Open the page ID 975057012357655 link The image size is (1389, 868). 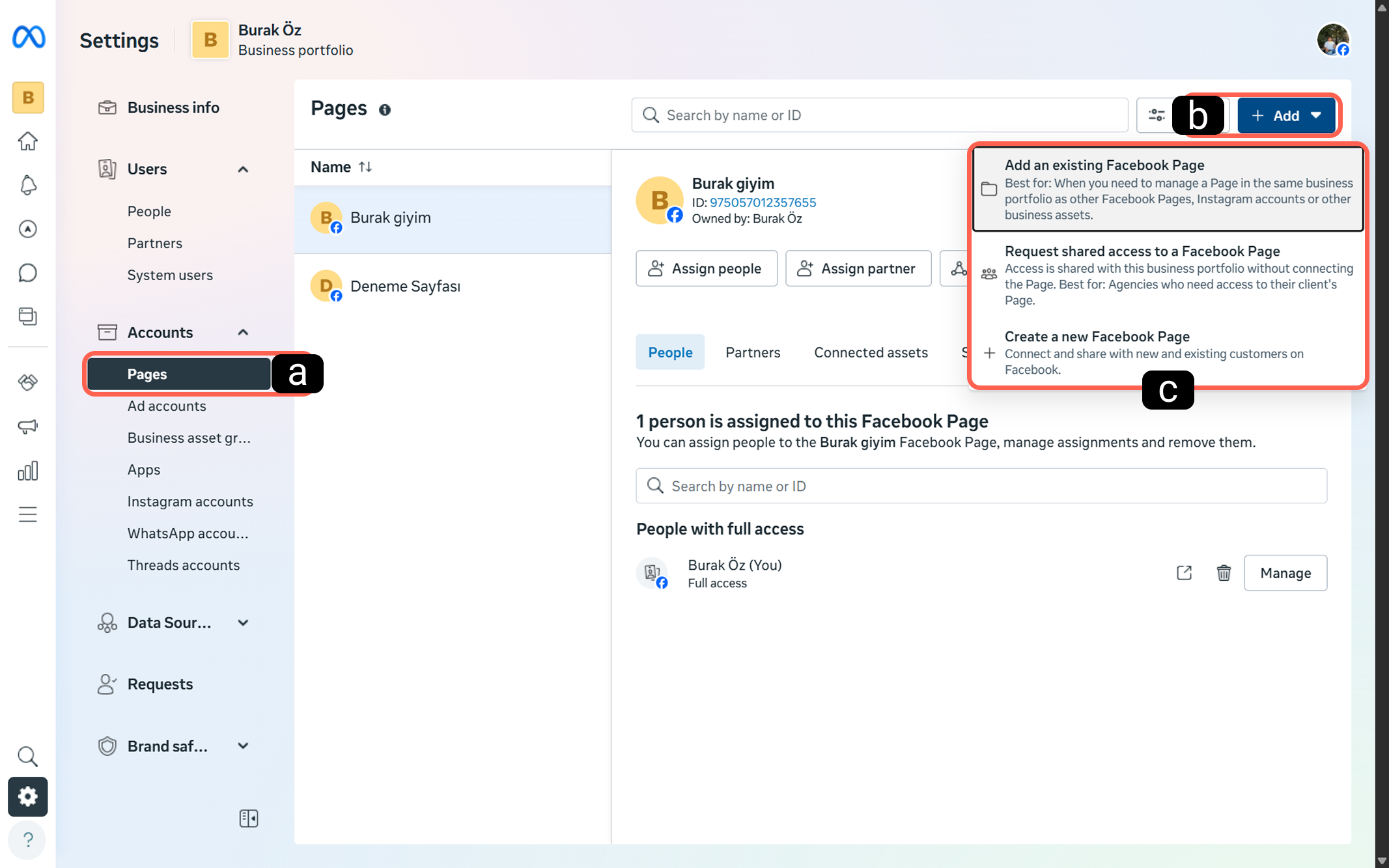click(x=763, y=203)
